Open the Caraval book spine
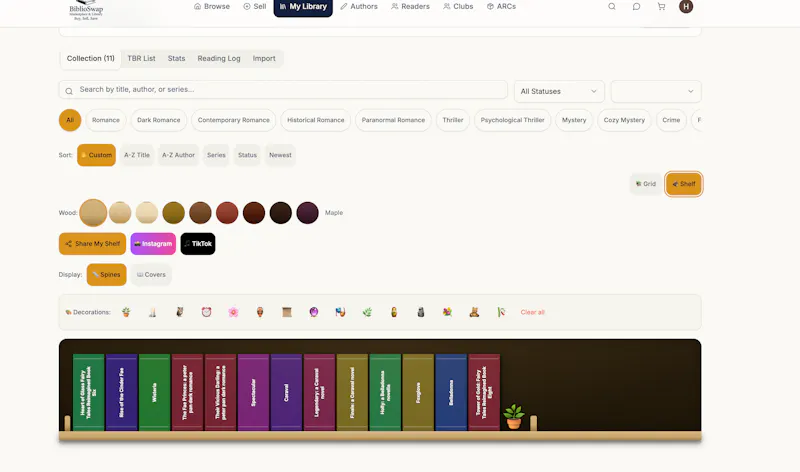Screen dimensions: 800x472 tap(286, 392)
